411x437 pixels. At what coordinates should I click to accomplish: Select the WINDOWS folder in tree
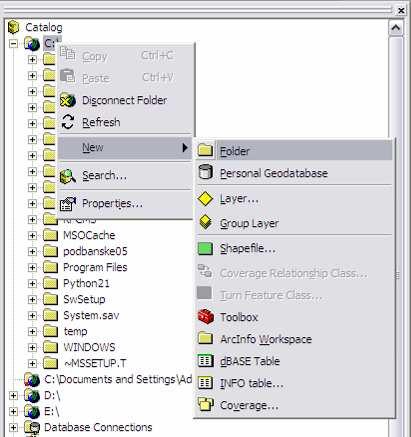point(89,347)
